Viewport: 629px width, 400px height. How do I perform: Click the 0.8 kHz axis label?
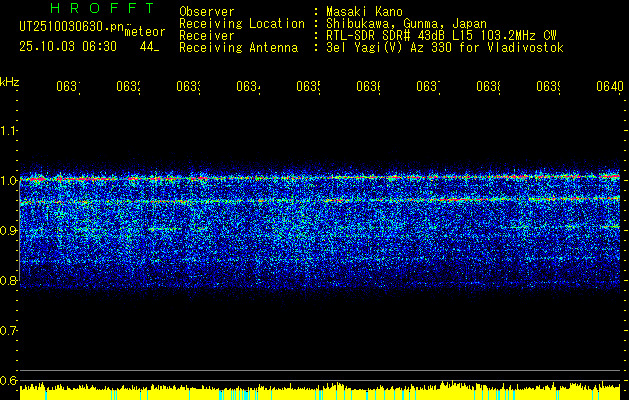tap(9, 280)
